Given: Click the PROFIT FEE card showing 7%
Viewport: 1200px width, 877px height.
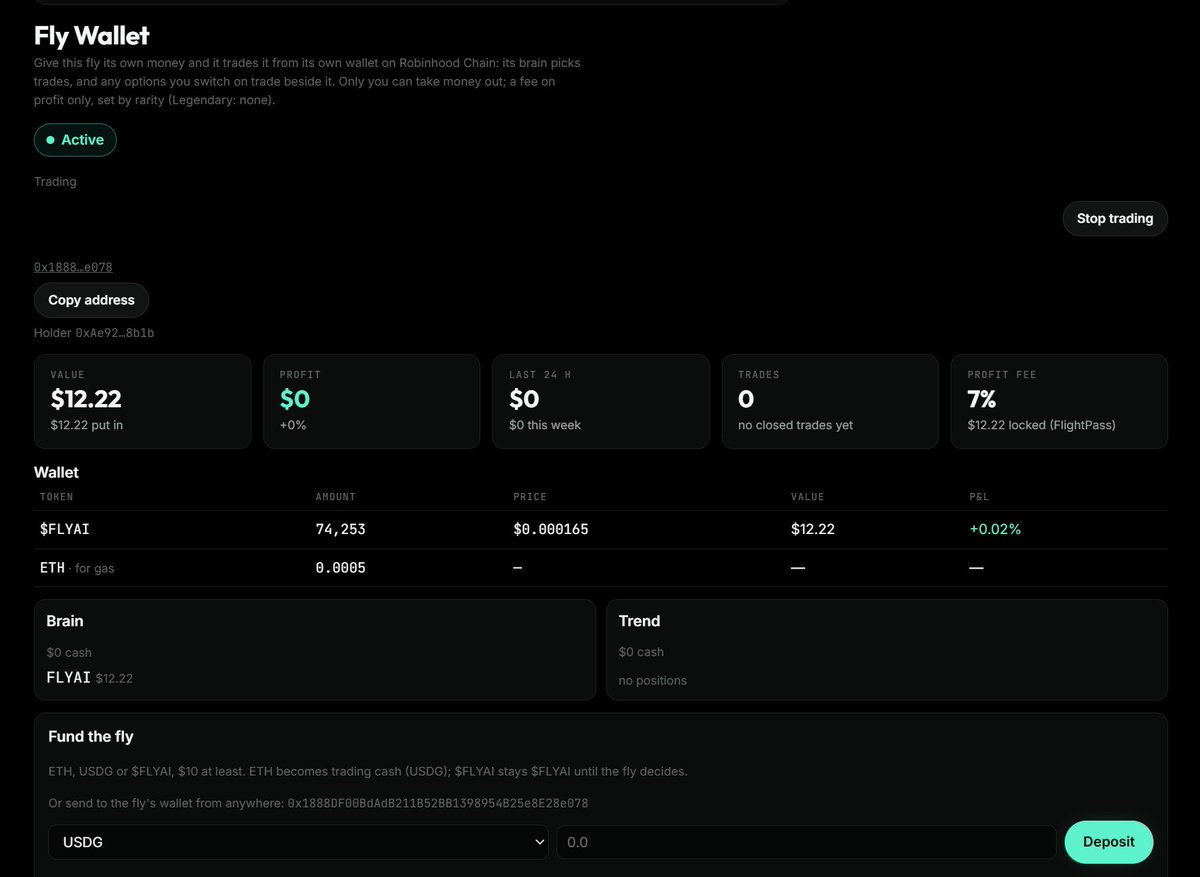Looking at the screenshot, I should [x=1059, y=401].
